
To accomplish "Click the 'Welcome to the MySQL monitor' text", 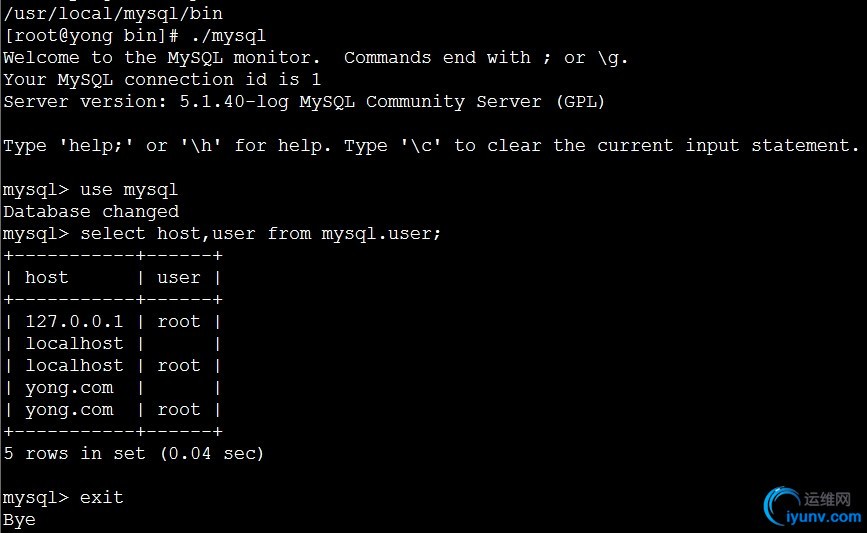I will 162,57.
